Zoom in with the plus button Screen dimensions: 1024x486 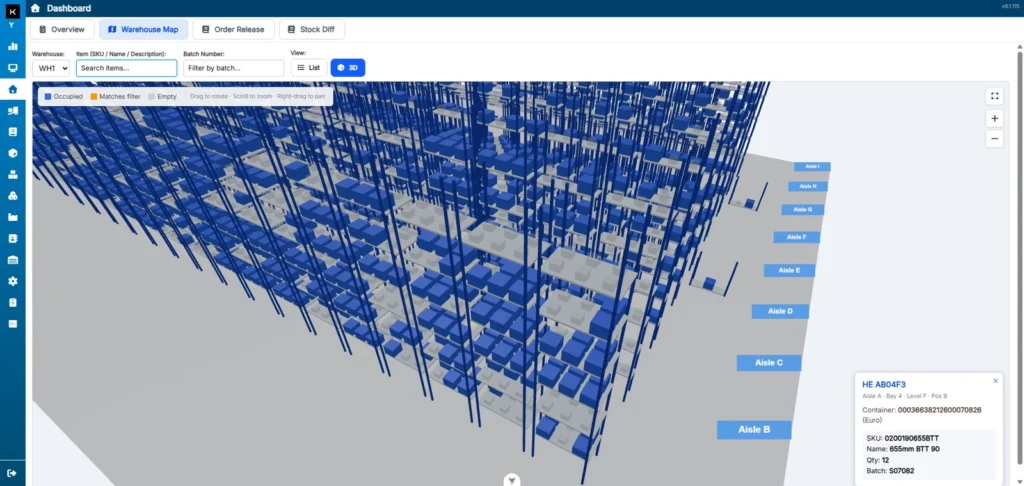point(994,118)
